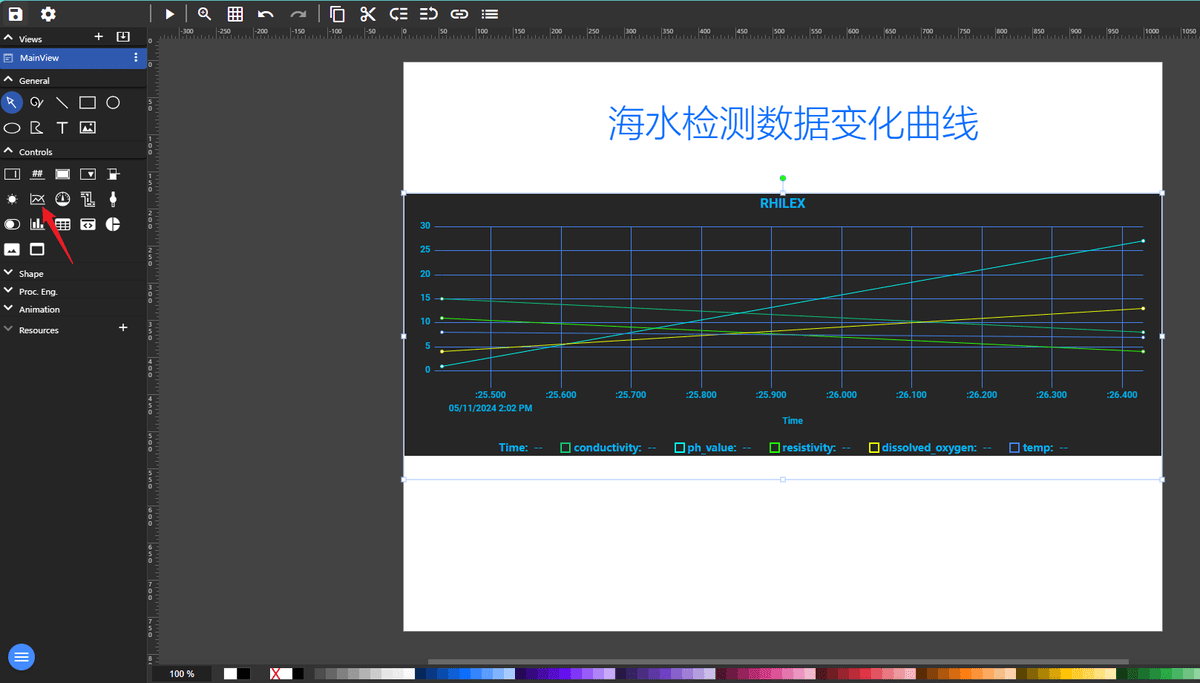Pick the LED semaphore light control

(12, 199)
